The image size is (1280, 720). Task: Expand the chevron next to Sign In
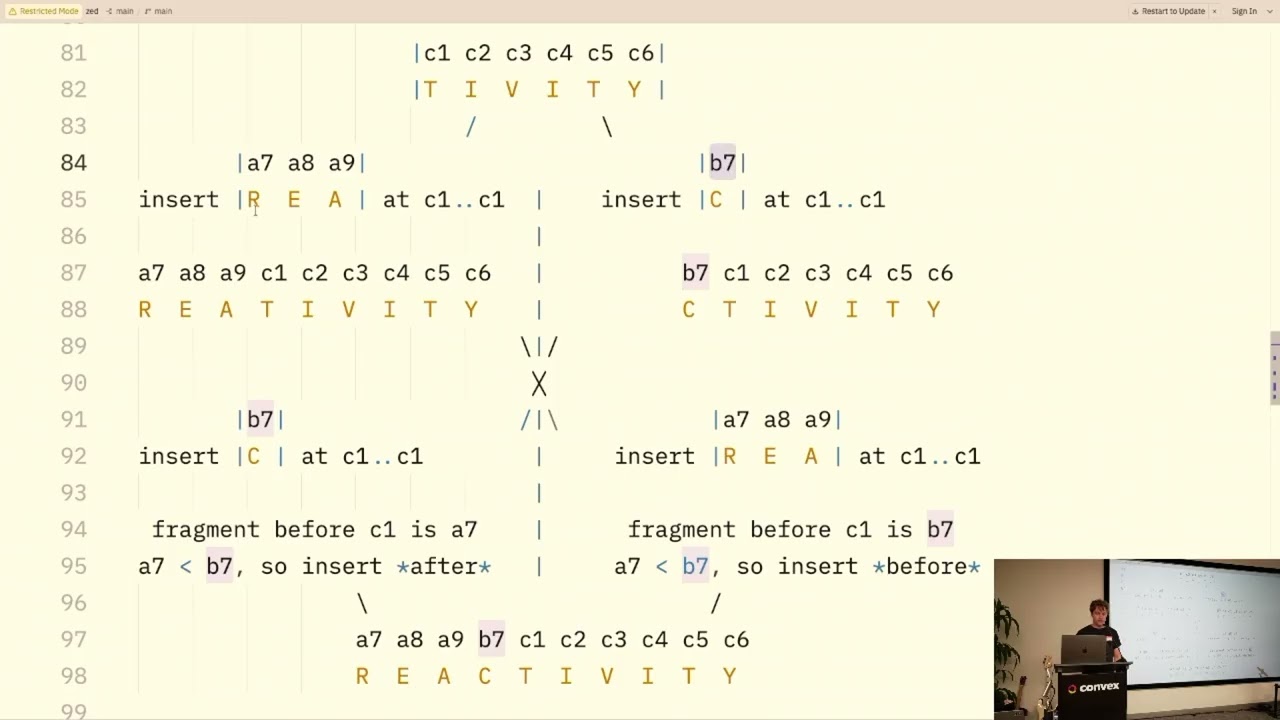tap(1268, 11)
